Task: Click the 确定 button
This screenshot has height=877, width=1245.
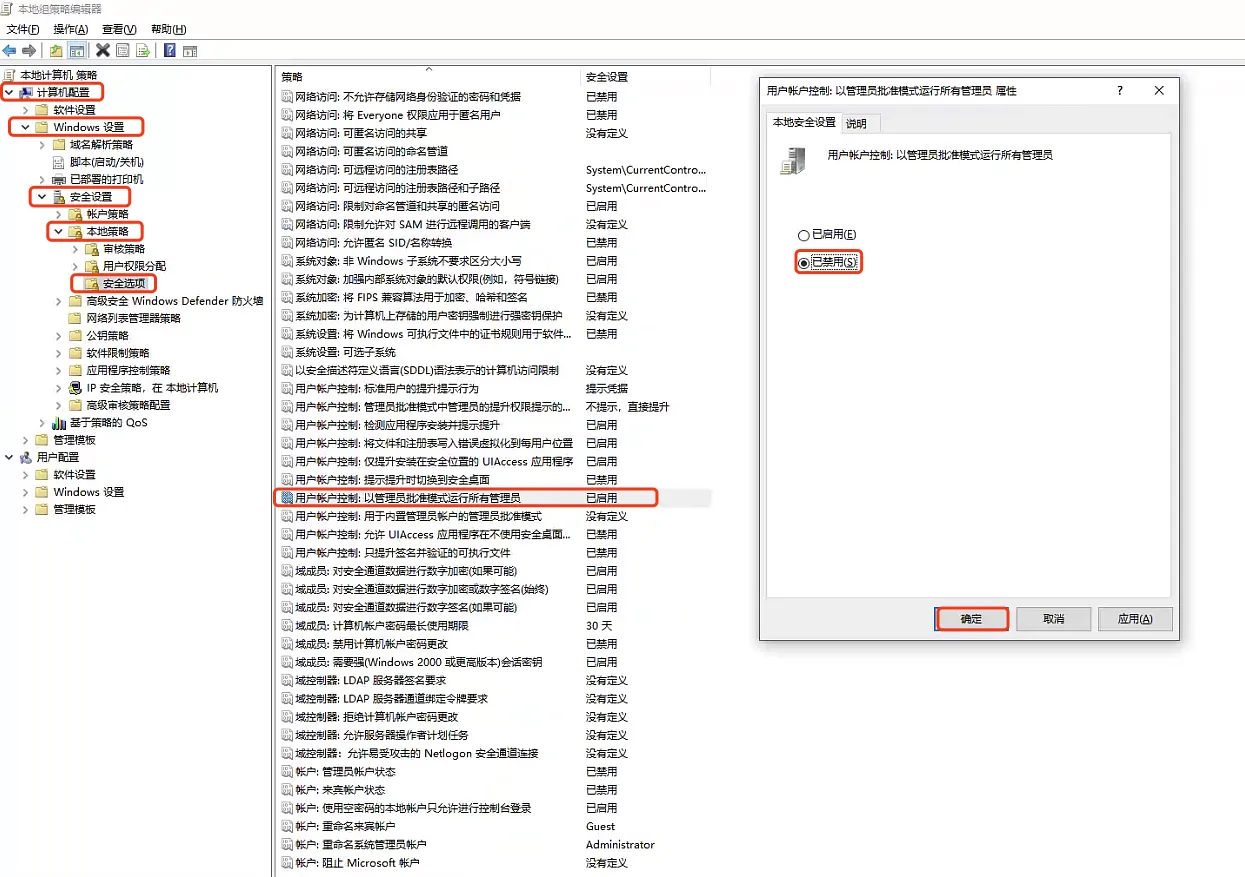Action: click(x=971, y=619)
